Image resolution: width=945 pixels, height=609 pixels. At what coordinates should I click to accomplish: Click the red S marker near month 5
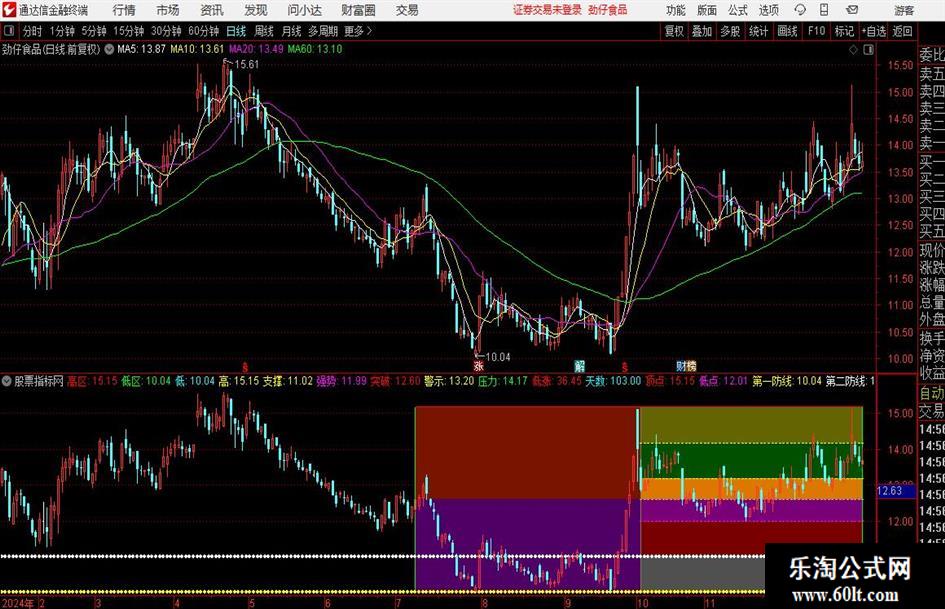[x=245, y=366]
